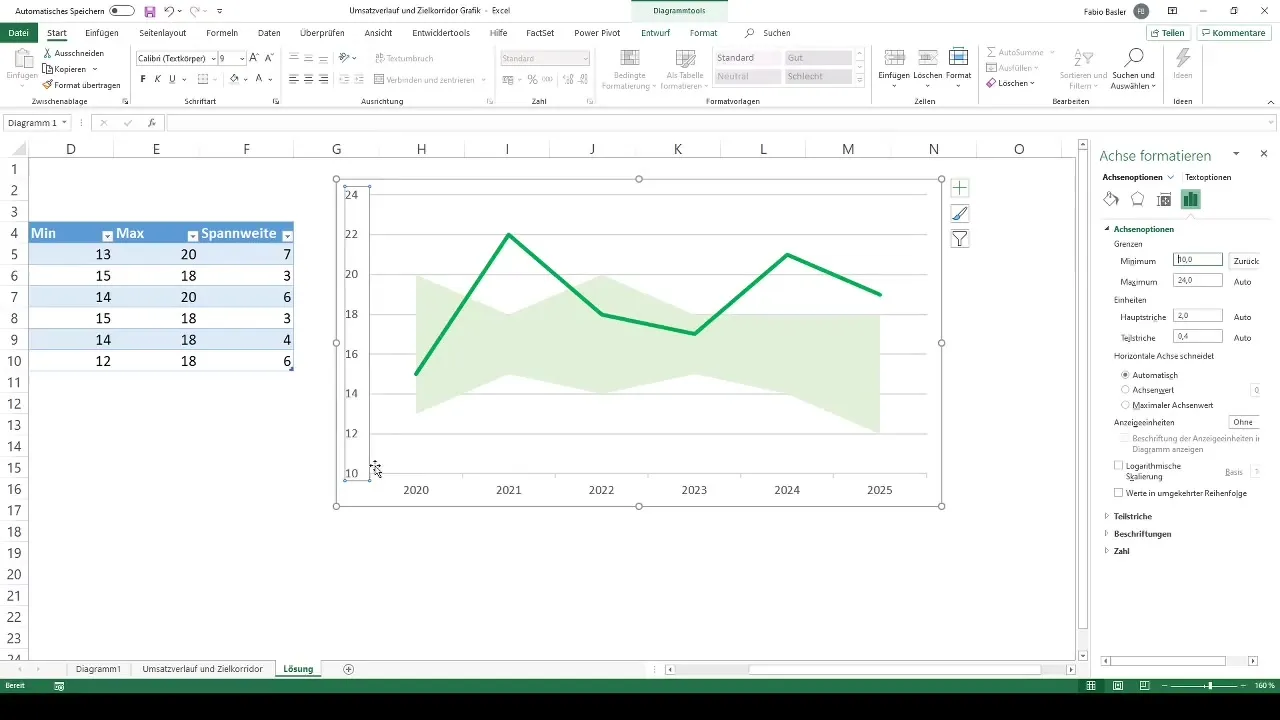This screenshot has width=1280, height=720.
Task: Increase font size with large A icon
Action: [x=254, y=58]
